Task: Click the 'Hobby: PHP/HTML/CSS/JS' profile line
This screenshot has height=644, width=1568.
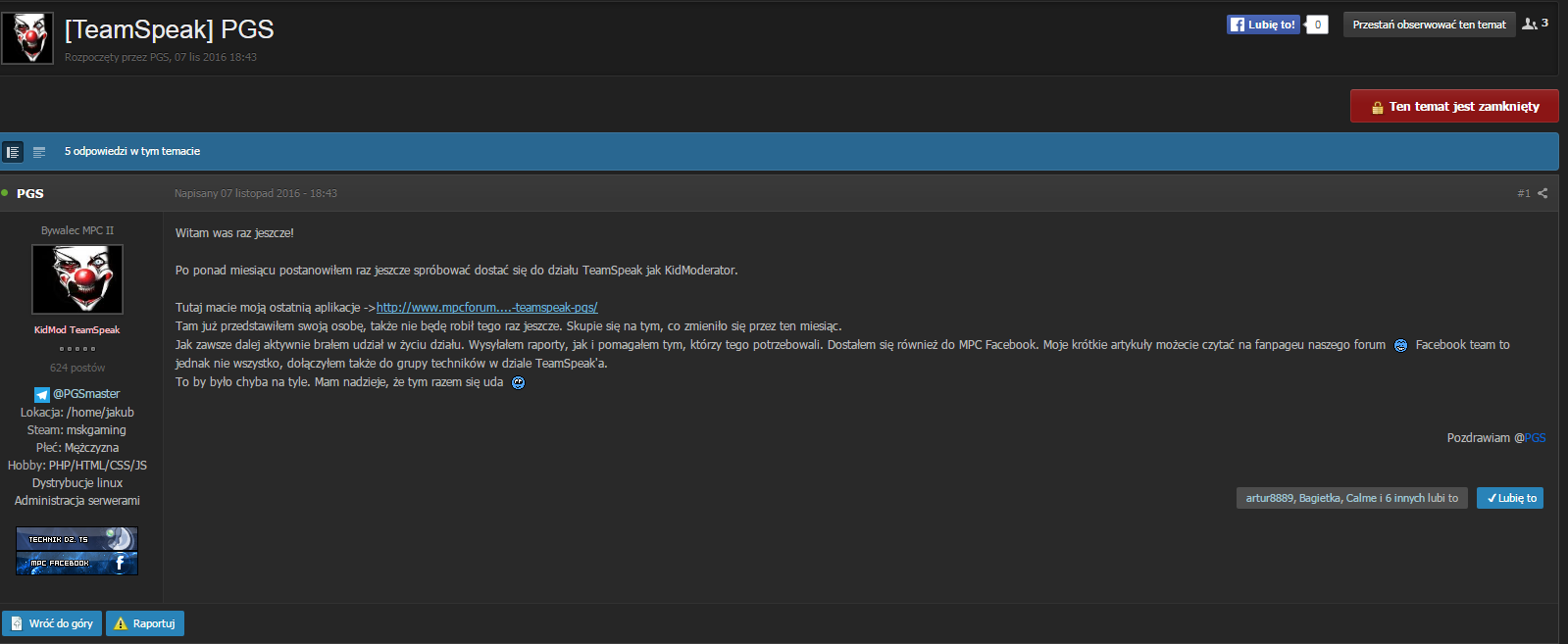Action: 77,466
